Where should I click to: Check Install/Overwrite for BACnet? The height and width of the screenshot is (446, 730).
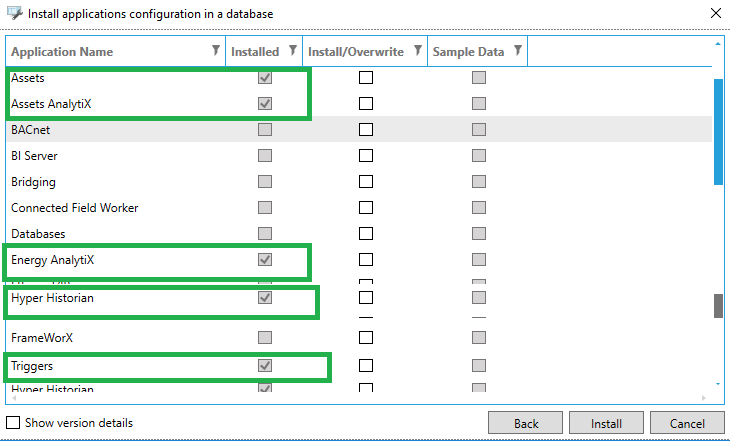pos(366,130)
